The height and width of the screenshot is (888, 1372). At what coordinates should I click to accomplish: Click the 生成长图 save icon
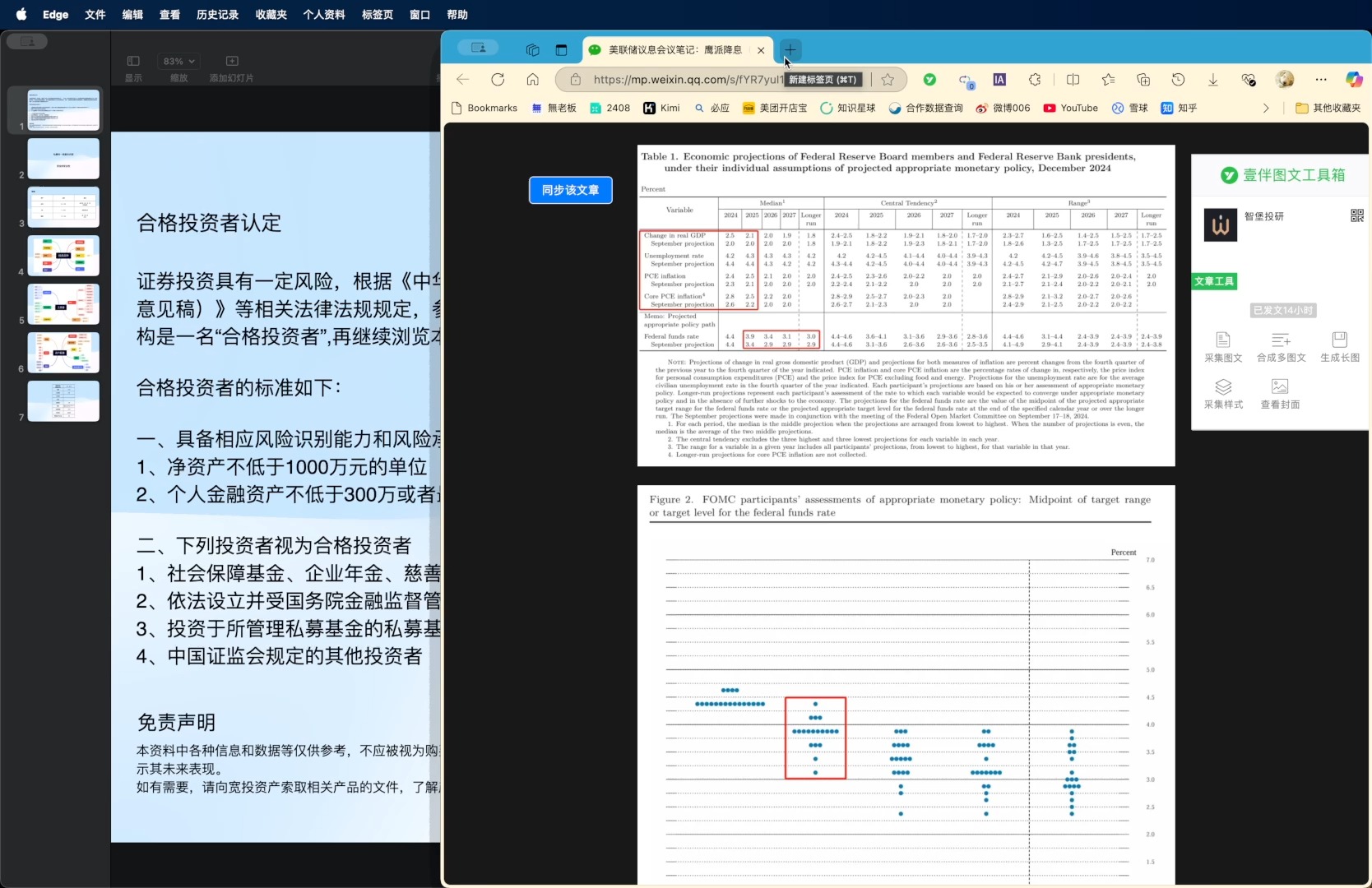click(x=1339, y=340)
